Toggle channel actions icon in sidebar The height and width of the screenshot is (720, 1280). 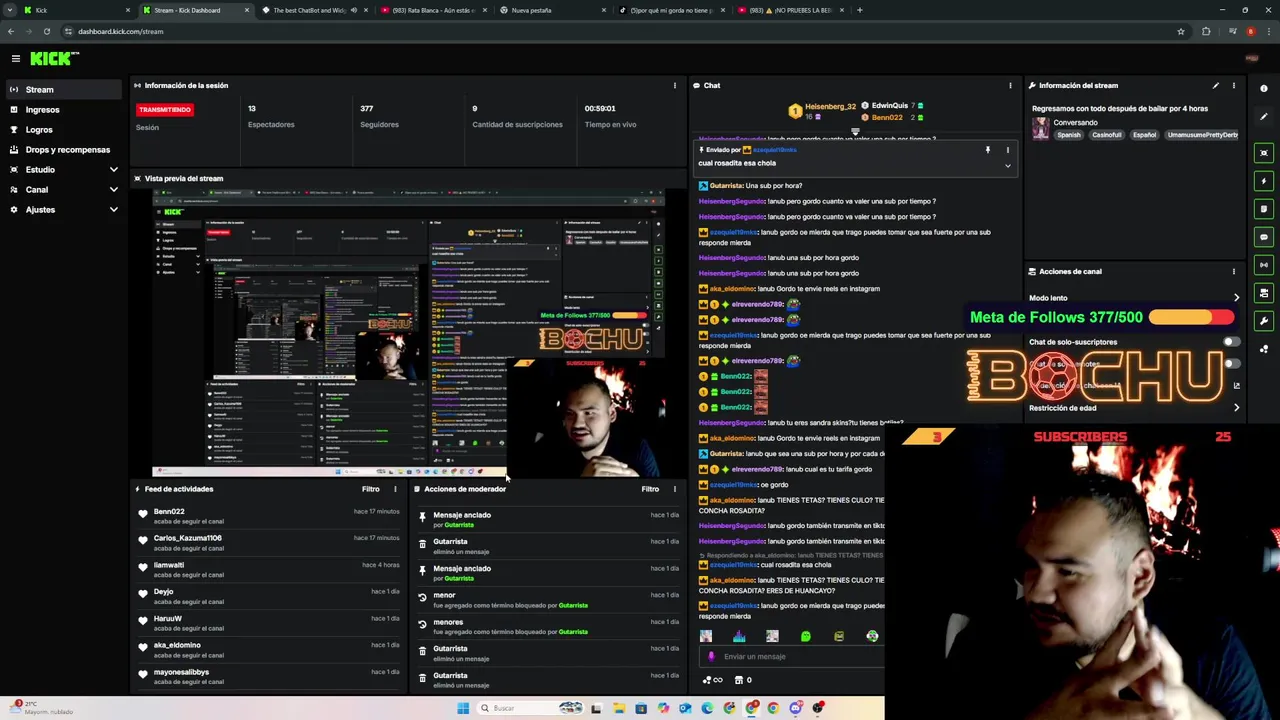1264,293
